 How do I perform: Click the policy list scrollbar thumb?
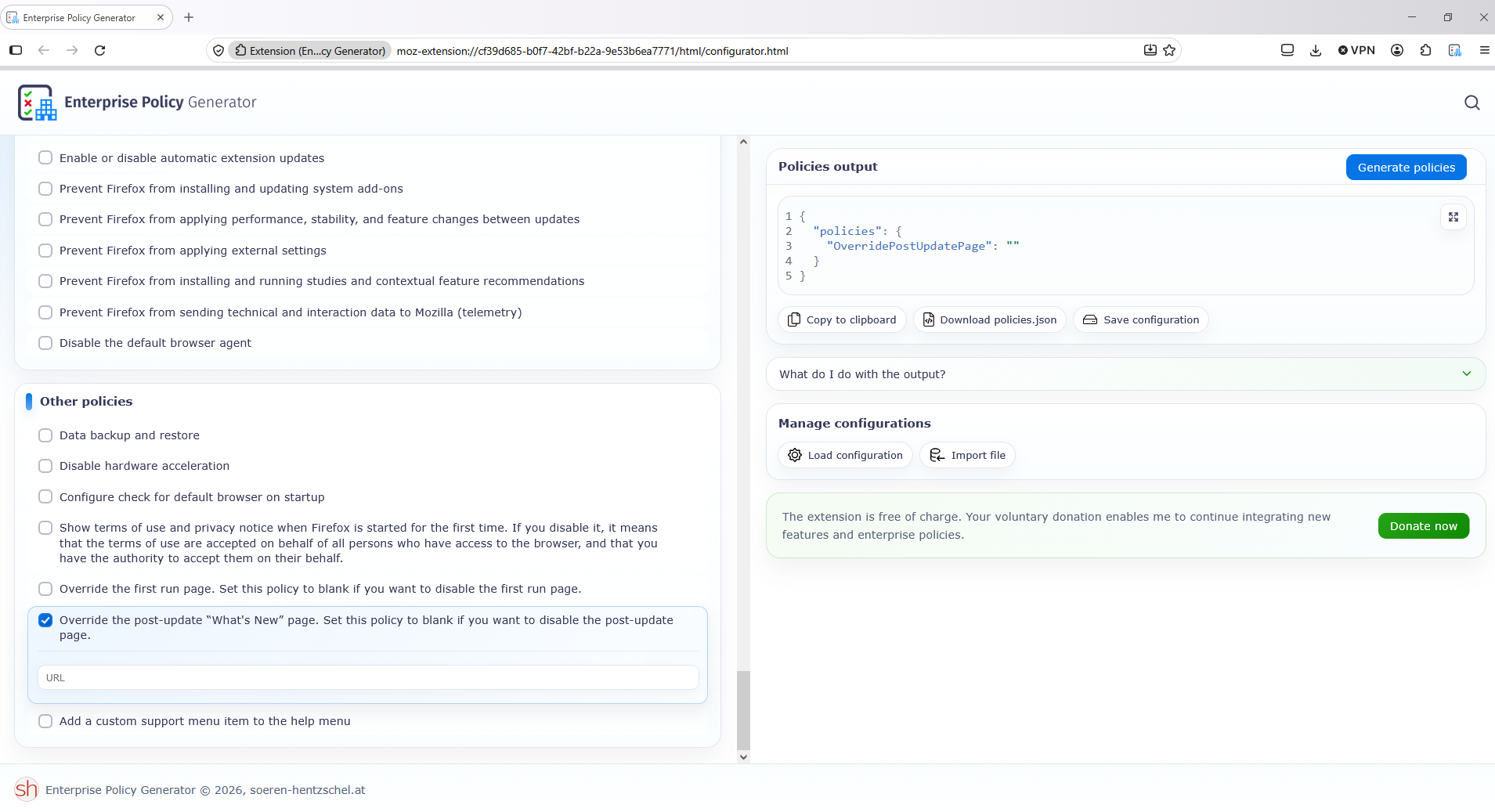coord(743,710)
